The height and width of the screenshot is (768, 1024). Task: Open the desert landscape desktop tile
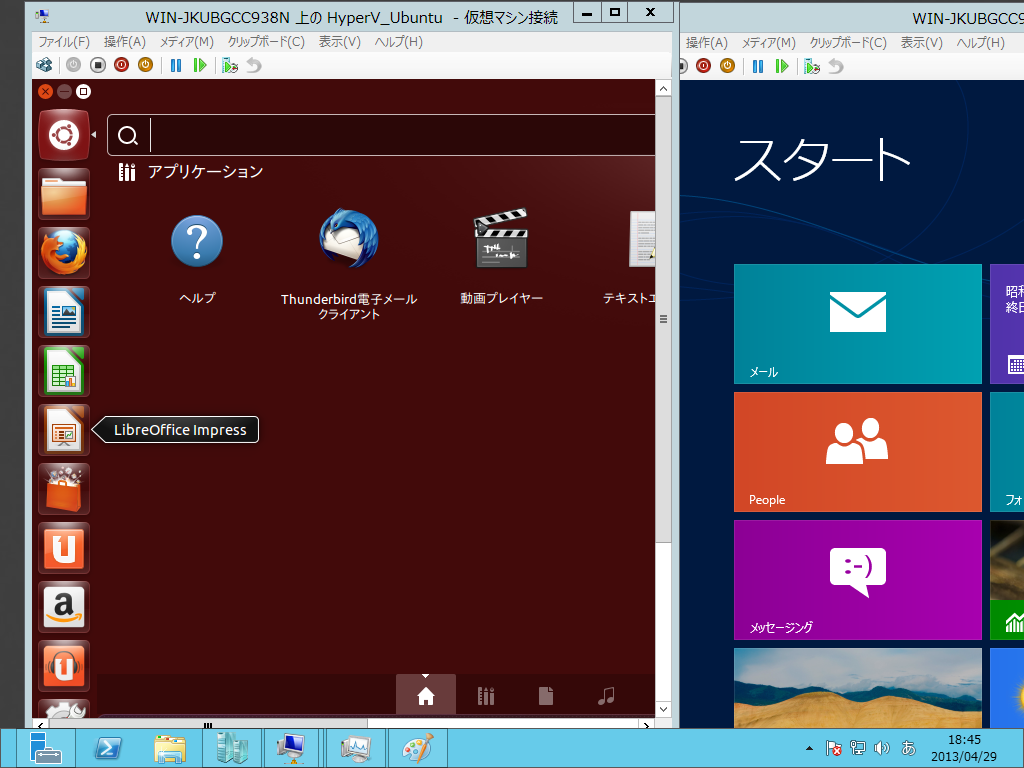(x=857, y=688)
